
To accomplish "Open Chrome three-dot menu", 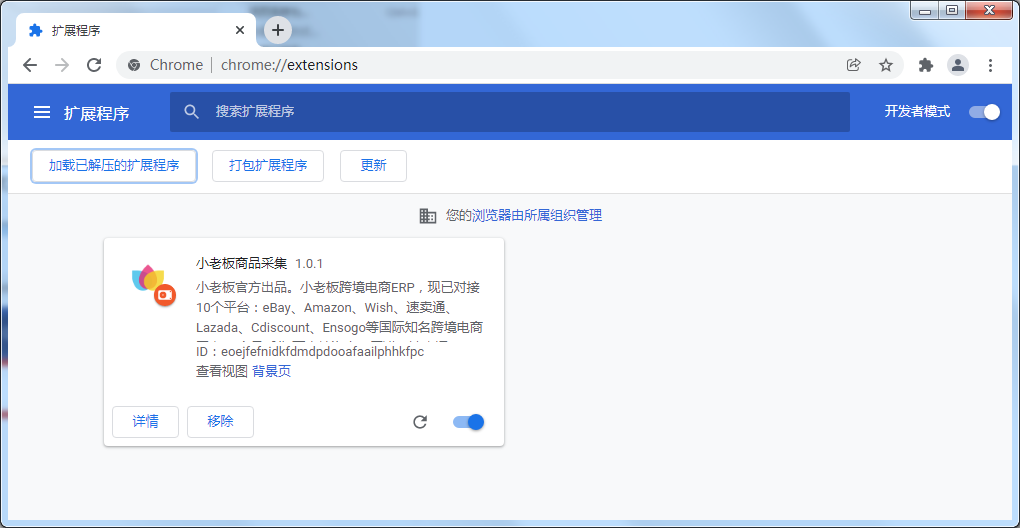I will tap(990, 65).
